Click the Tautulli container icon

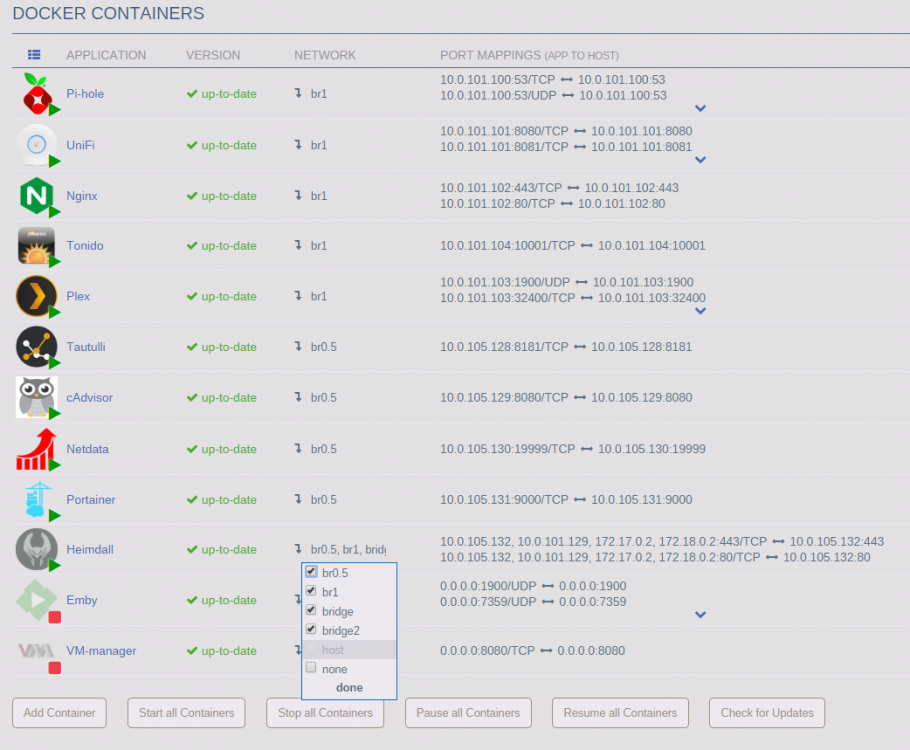click(37, 347)
